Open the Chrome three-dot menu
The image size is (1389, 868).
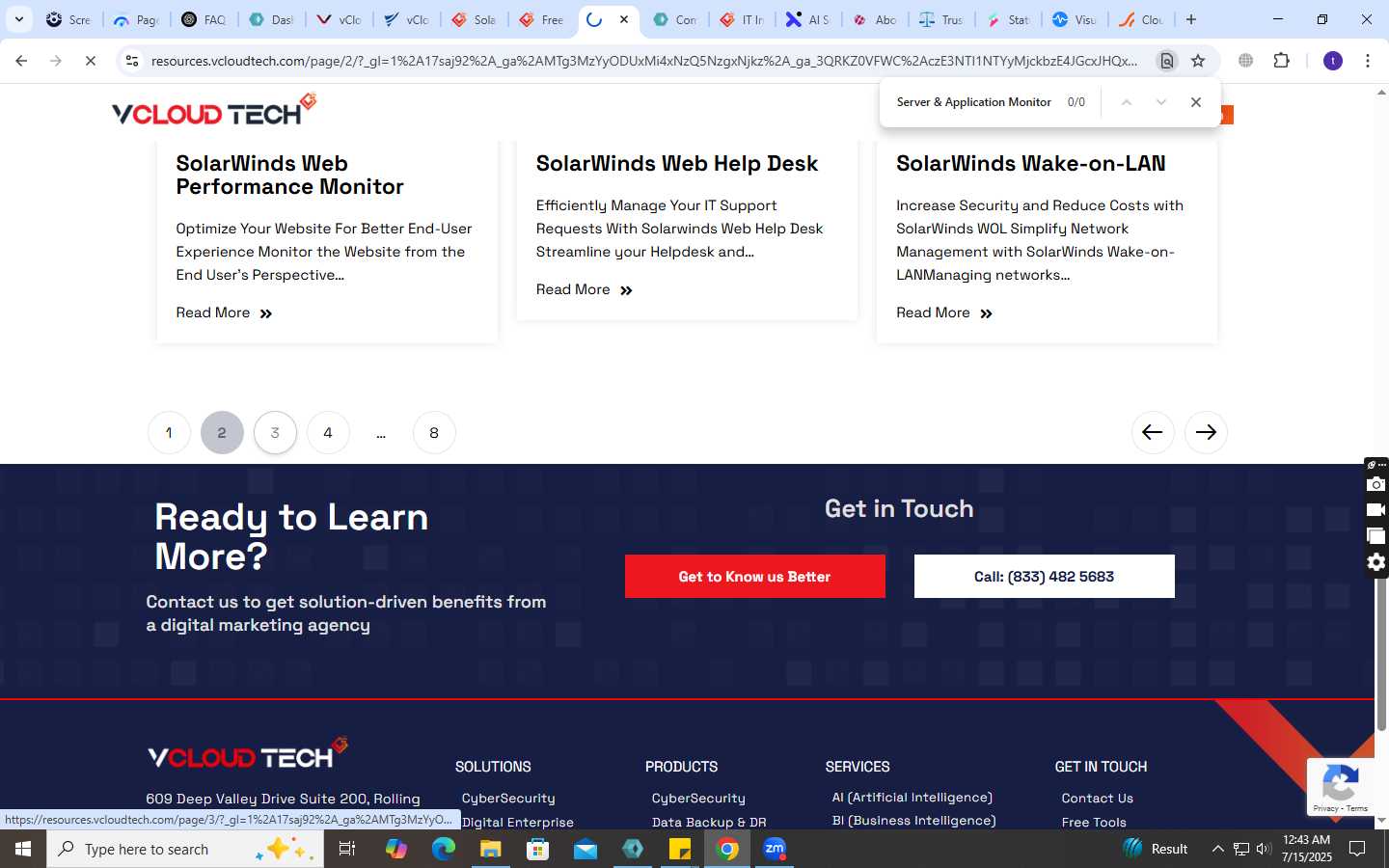pyautogui.click(x=1368, y=61)
